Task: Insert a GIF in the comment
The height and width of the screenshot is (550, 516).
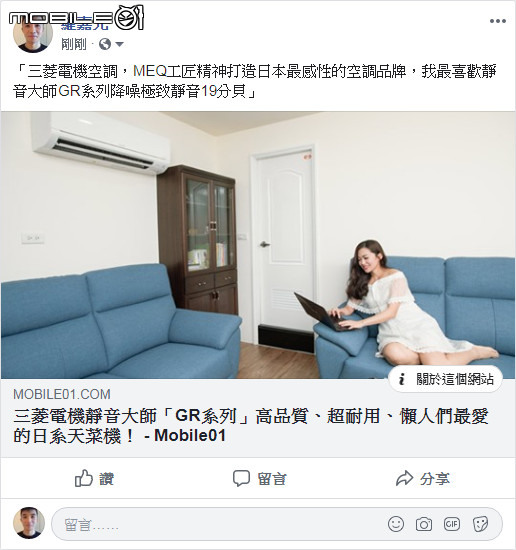Action: [x=452, y=524]
